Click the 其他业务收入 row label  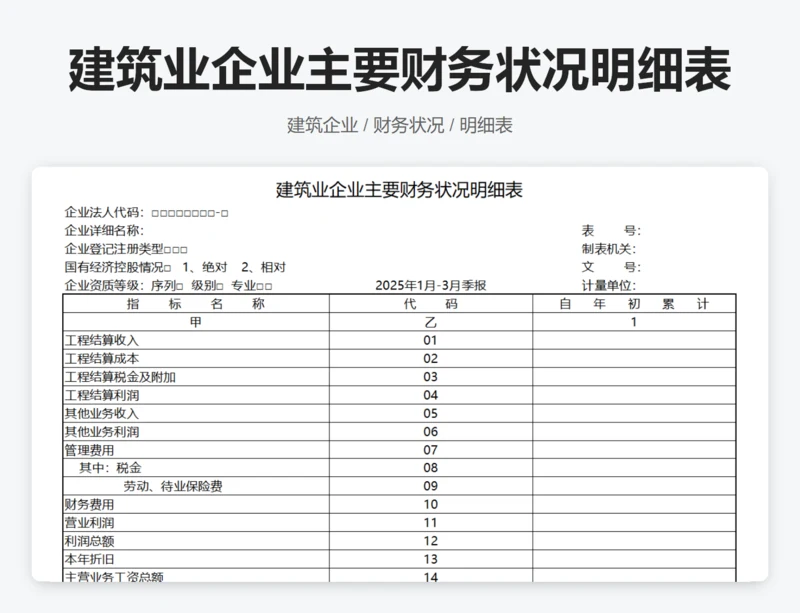(102, 413)
